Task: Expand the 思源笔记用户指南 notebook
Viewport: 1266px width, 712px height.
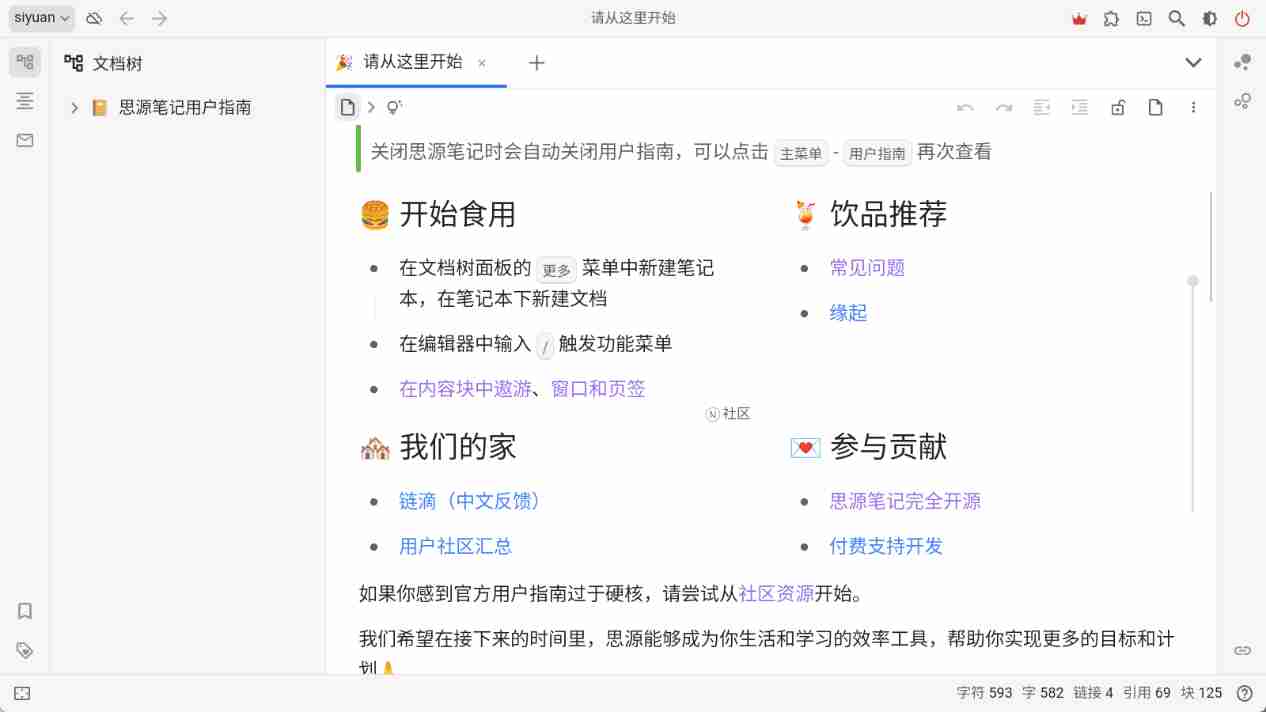Action: [74, 108]
